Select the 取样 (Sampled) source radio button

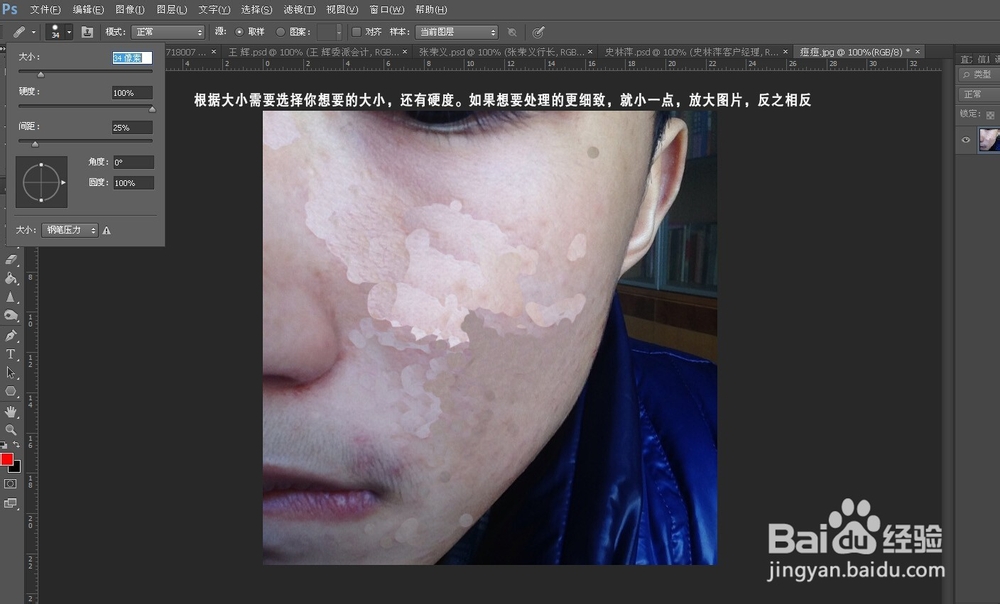click(240, 31)
